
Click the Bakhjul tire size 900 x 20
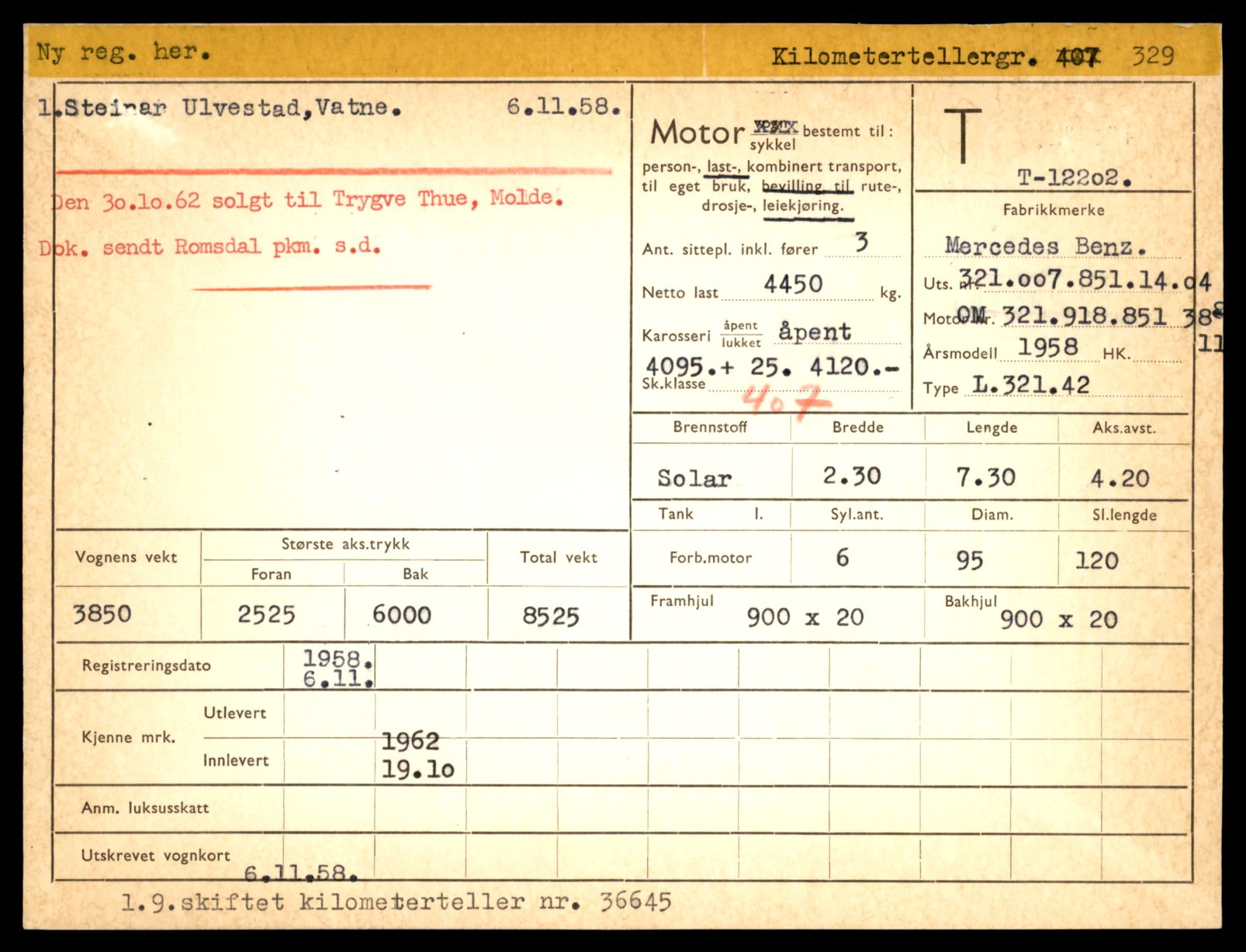click(1058, 619)
